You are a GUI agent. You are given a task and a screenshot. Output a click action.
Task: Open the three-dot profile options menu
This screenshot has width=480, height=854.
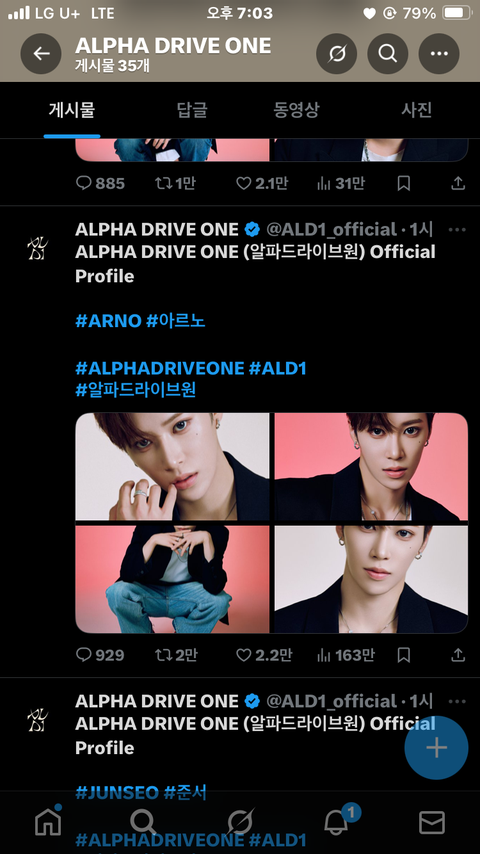point(439,53)
